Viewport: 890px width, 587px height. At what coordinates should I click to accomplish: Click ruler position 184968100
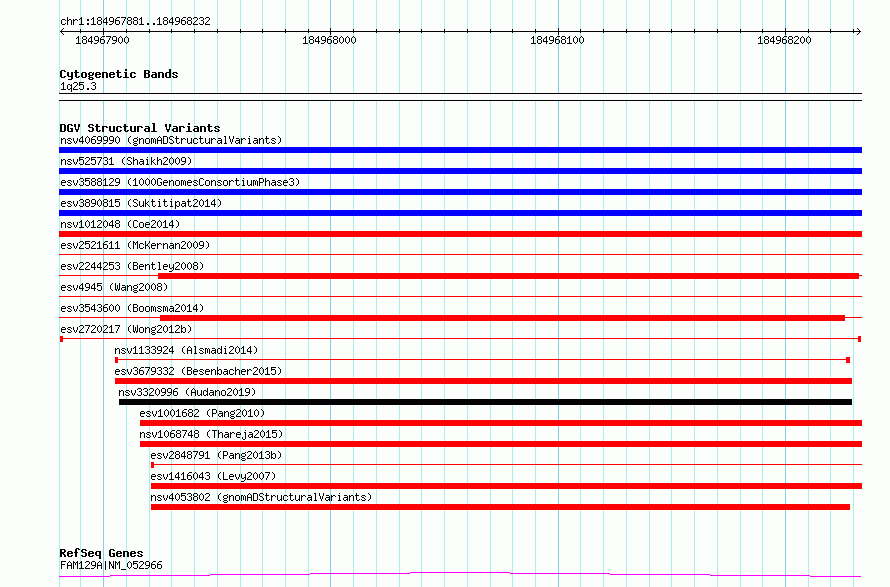[x=557, y=40]
